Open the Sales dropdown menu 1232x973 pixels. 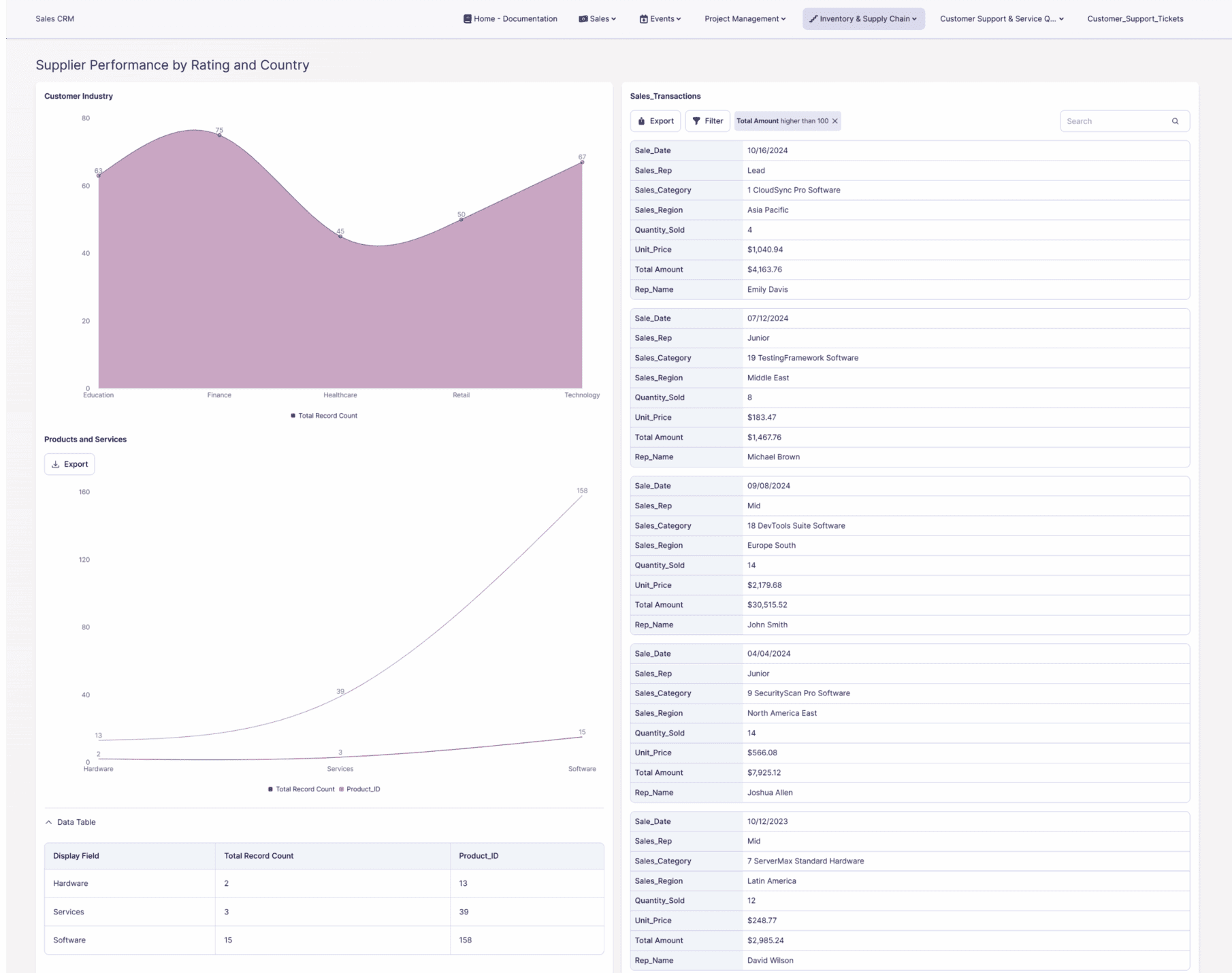coord(598,18)
